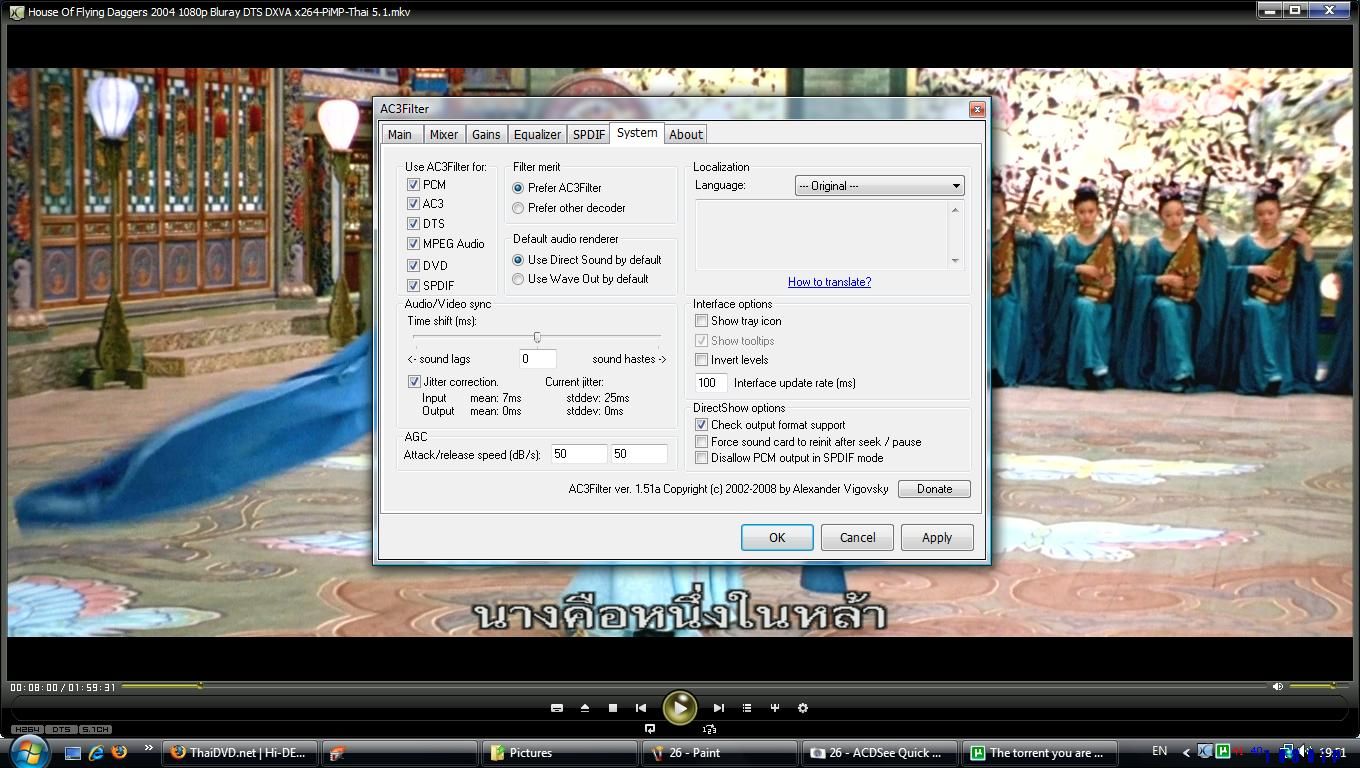
Task: Click the DTS audio badge
Action: click(61, 729)
